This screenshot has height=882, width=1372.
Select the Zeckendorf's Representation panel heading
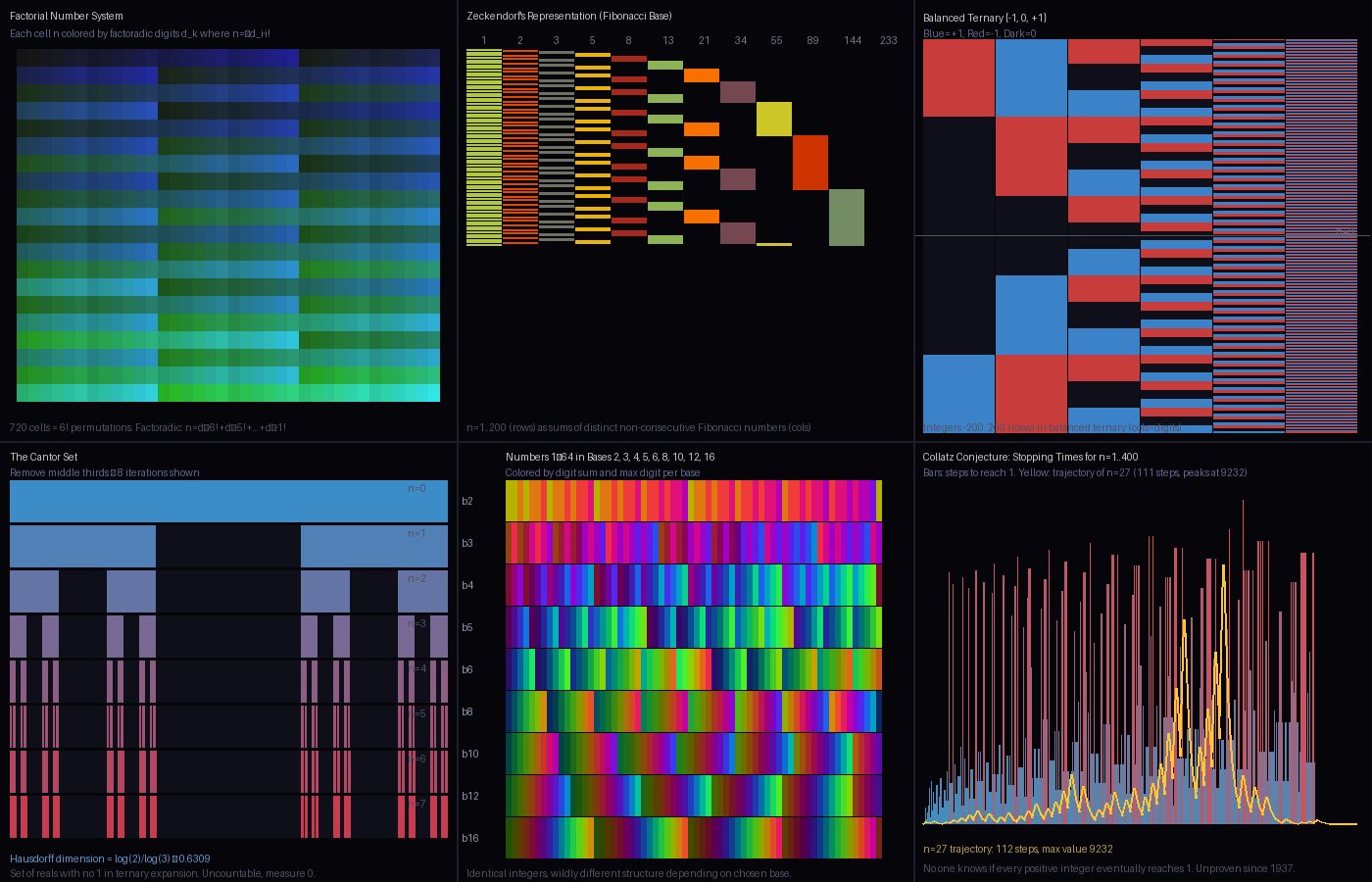coord(568,16)
